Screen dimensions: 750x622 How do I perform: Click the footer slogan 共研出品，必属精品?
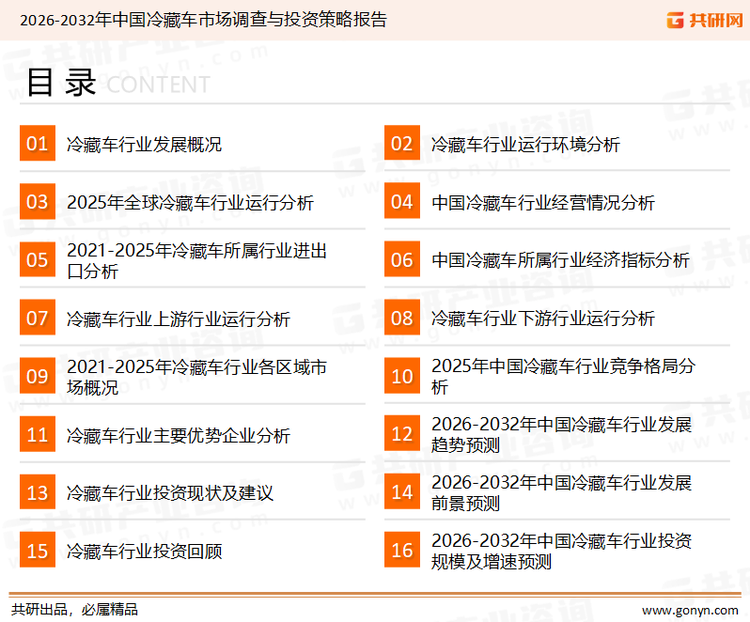tap(75, 610)
